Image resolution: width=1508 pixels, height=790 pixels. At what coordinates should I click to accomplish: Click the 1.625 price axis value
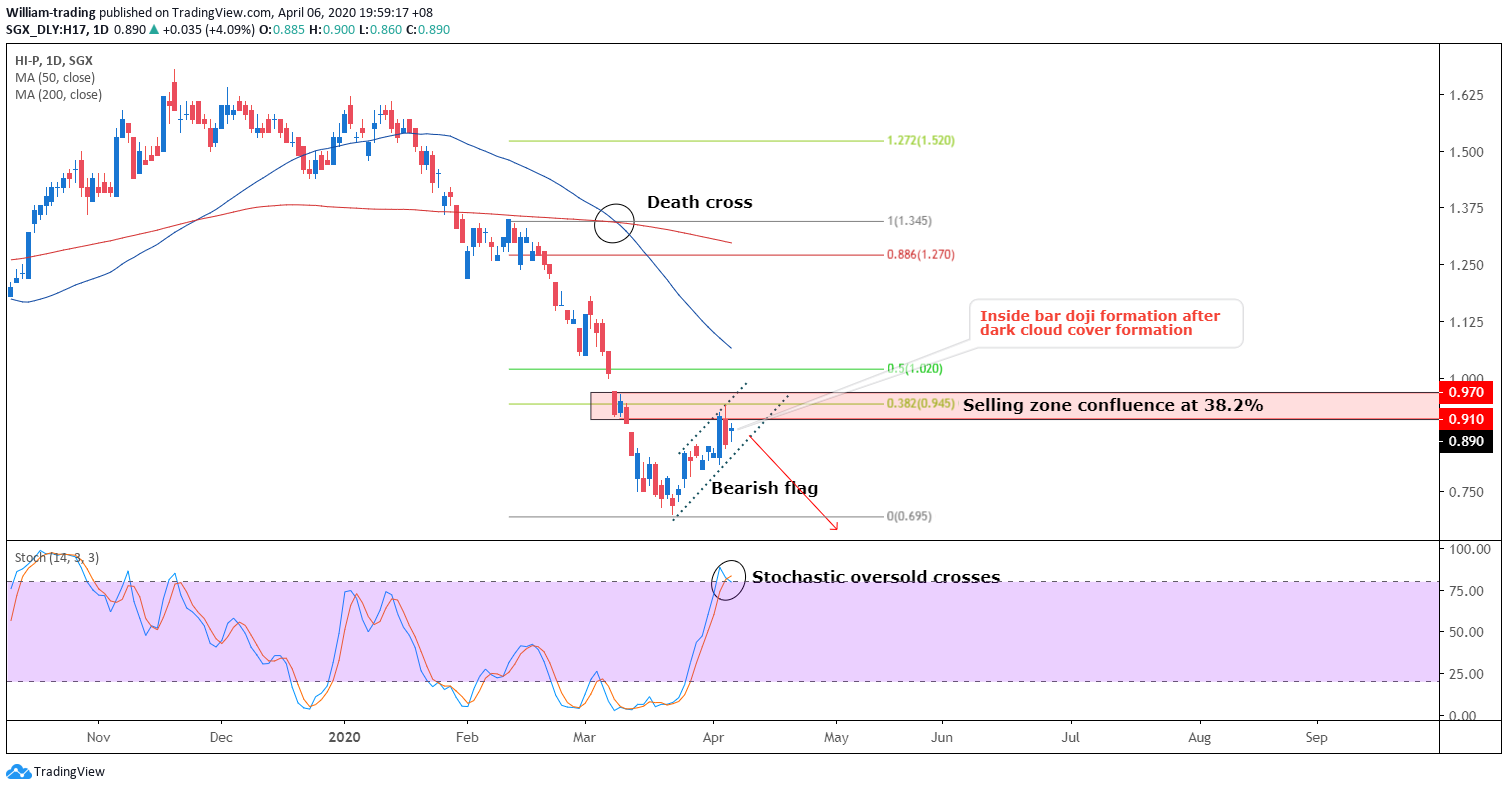pyautogui.click(x=1465, y=96)
